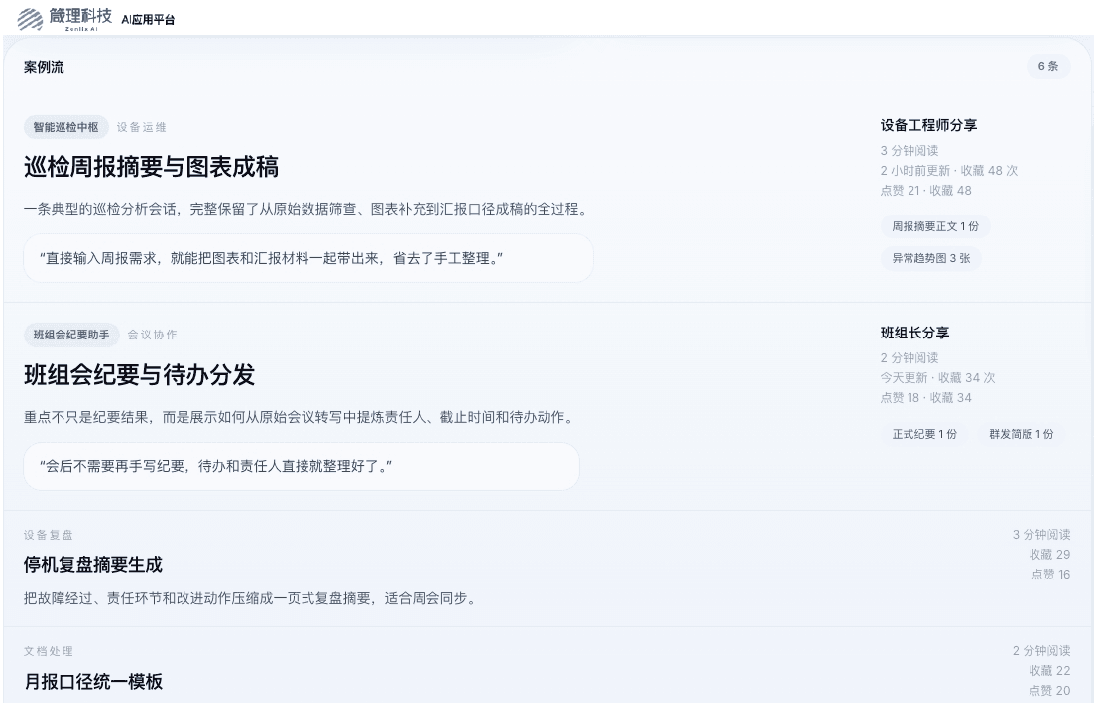Click the 会议协作 category label

click(153, 334)
